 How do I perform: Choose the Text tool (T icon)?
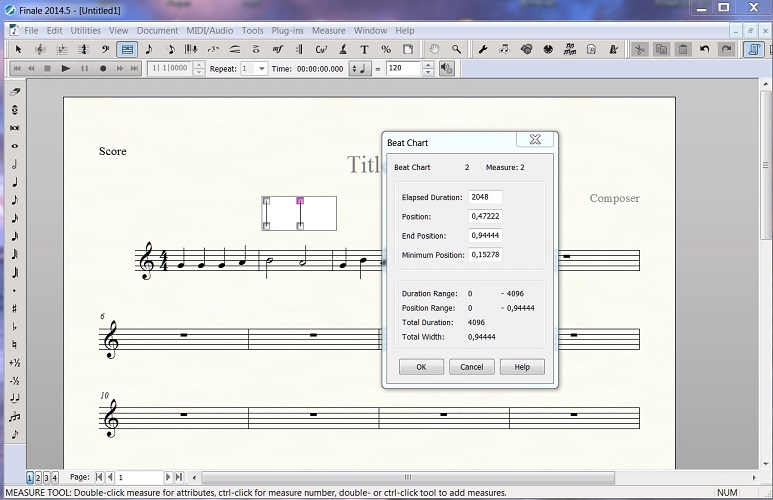point(364,49)
